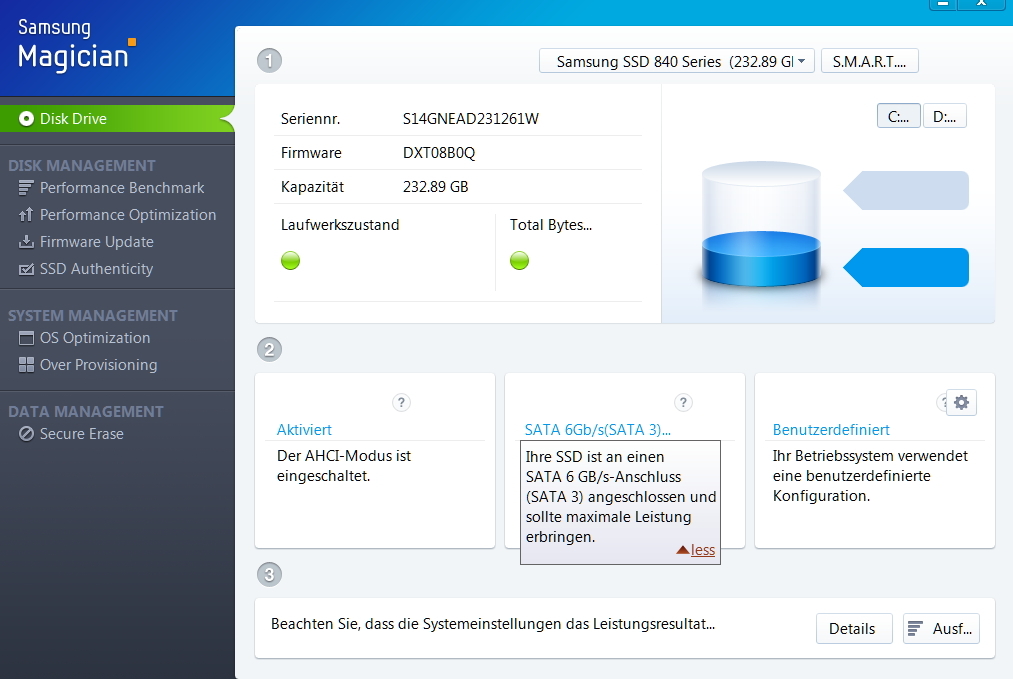
Task: Select the C: volume button
Action: (898, 116)
